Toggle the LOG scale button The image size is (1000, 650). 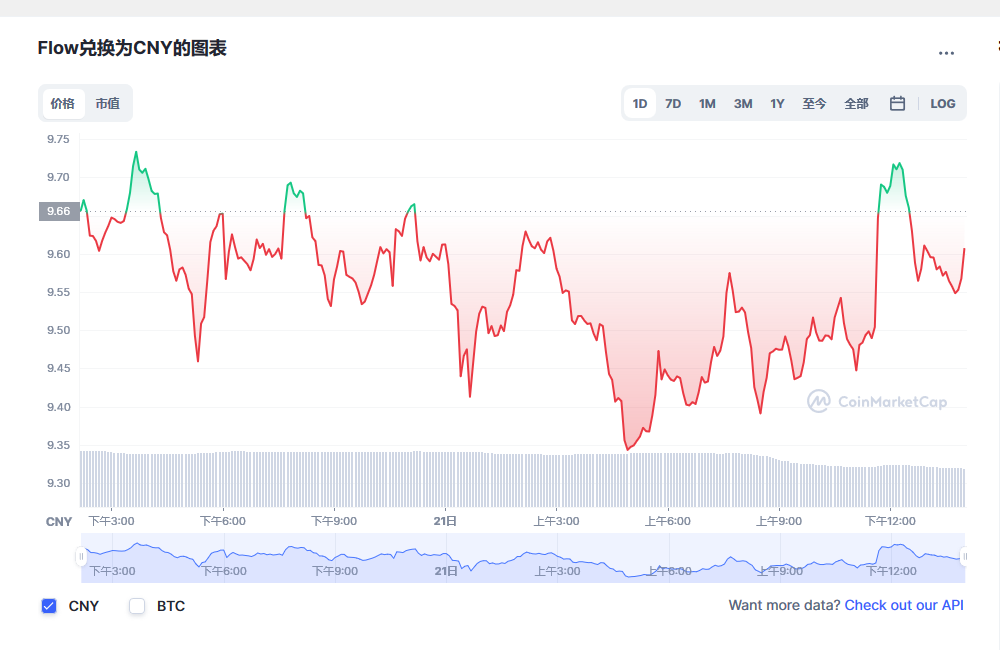point(943,103)
